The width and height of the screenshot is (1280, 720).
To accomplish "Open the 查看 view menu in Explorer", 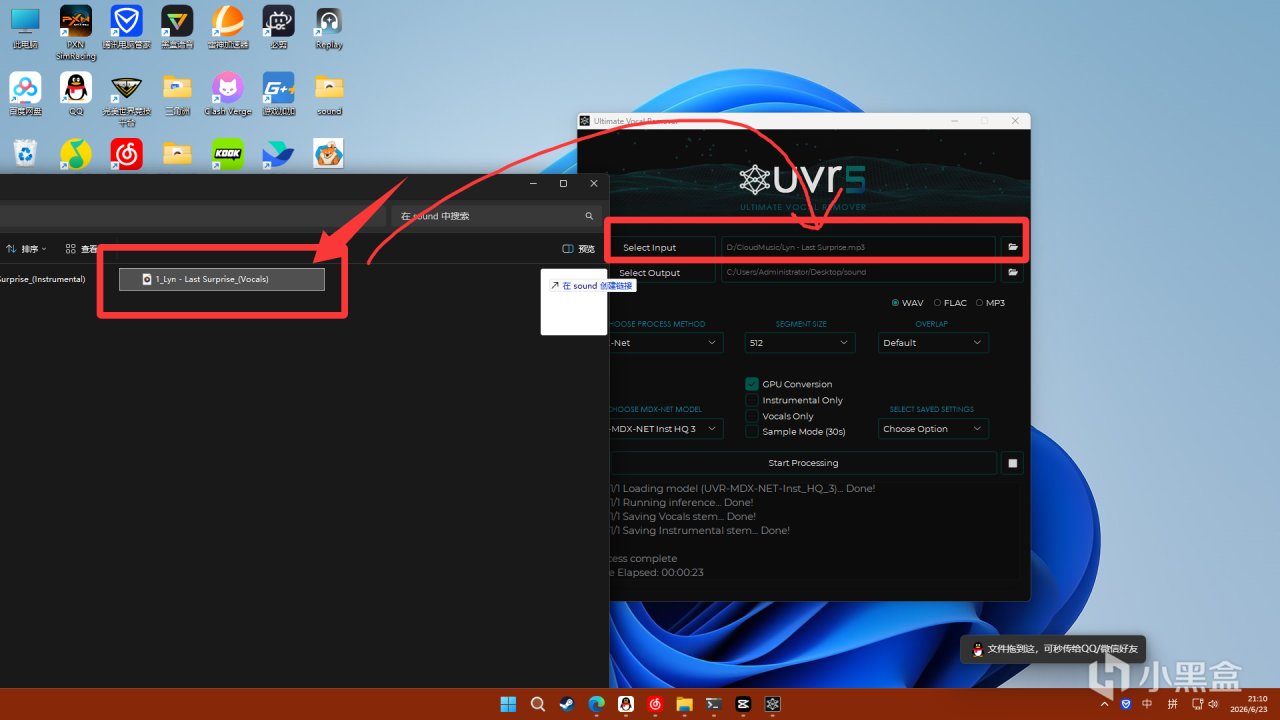I will click(x=84, y=249).
